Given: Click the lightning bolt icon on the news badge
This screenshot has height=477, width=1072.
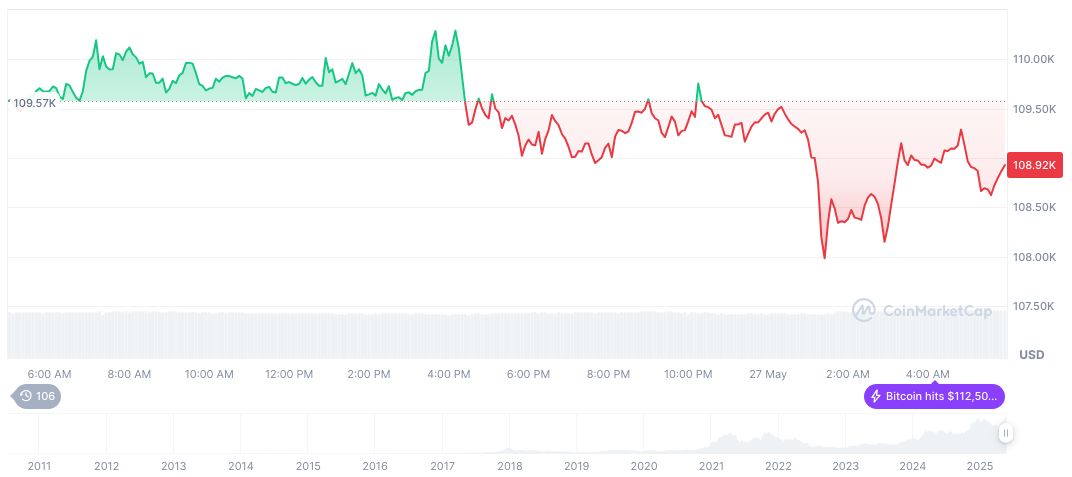Looking at the screenshot, I should pos(876,397).
